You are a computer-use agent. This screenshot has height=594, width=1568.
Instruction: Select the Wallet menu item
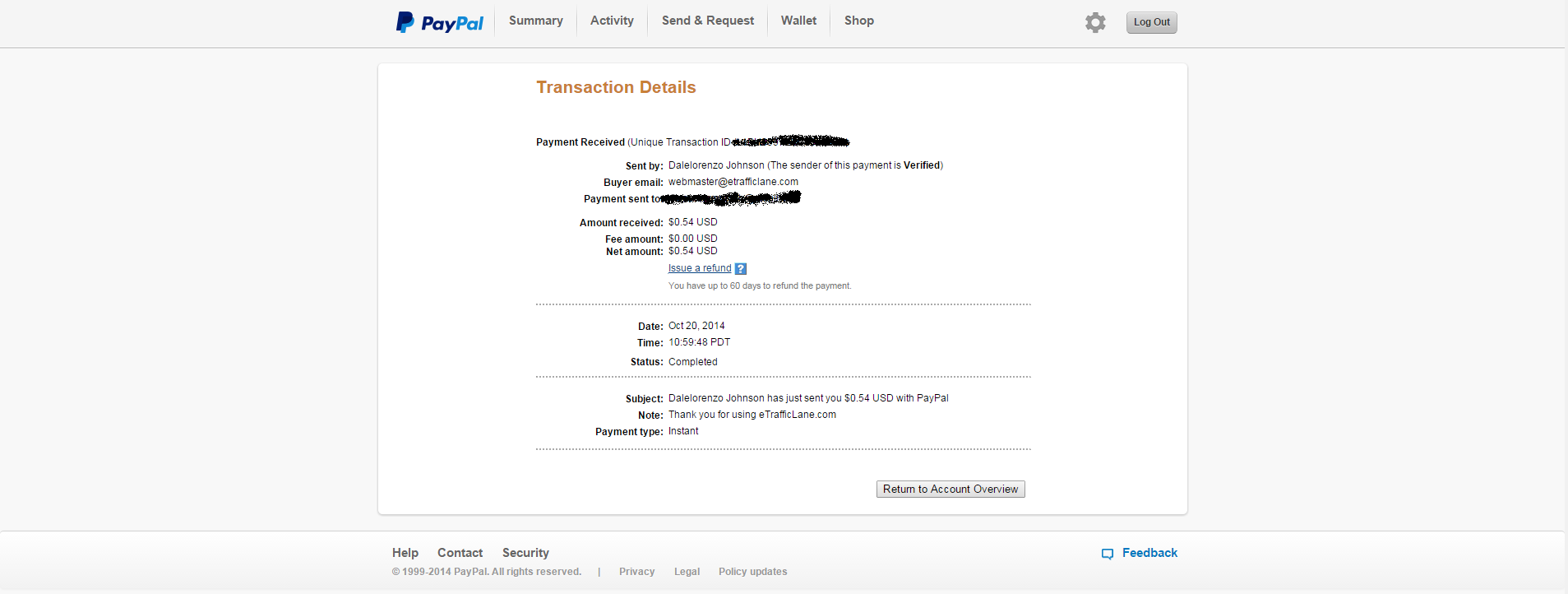(x=798, y=21)
